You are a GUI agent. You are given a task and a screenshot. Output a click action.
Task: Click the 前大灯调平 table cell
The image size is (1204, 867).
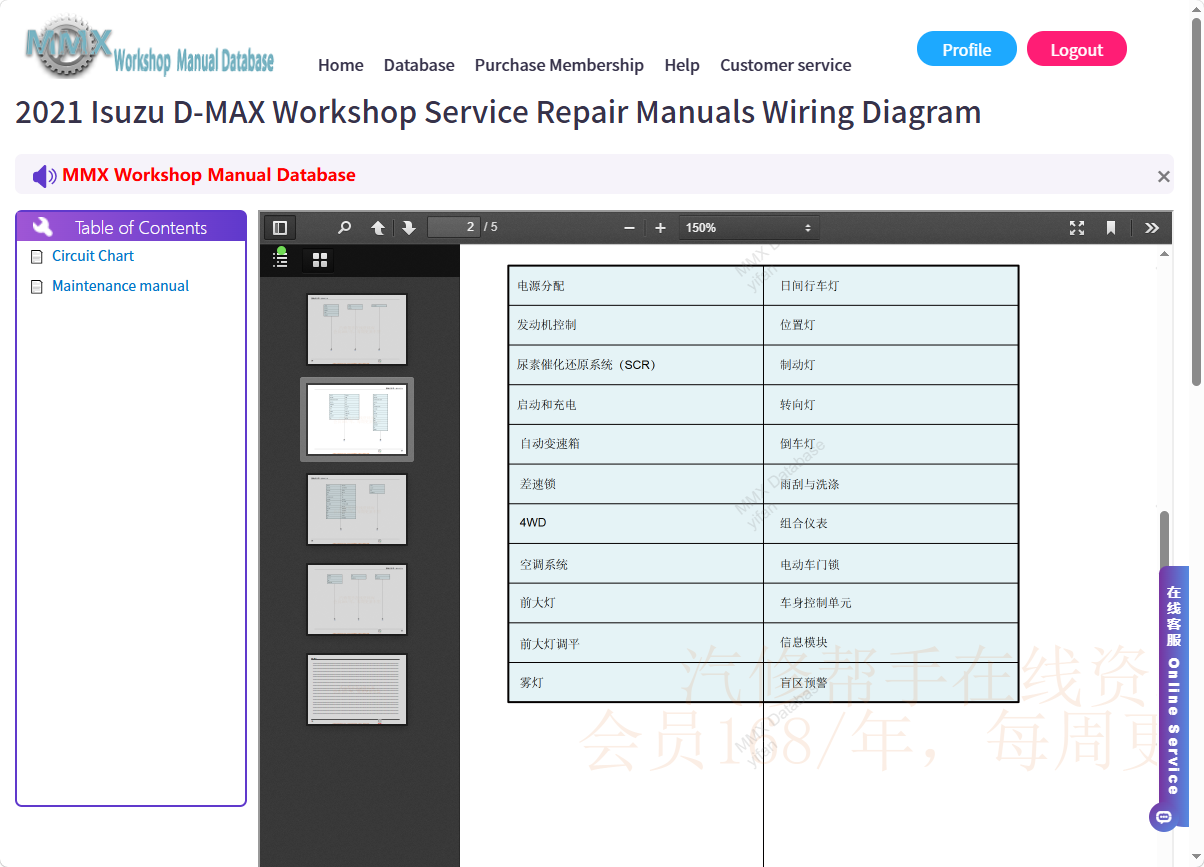(x=636, y=643)
